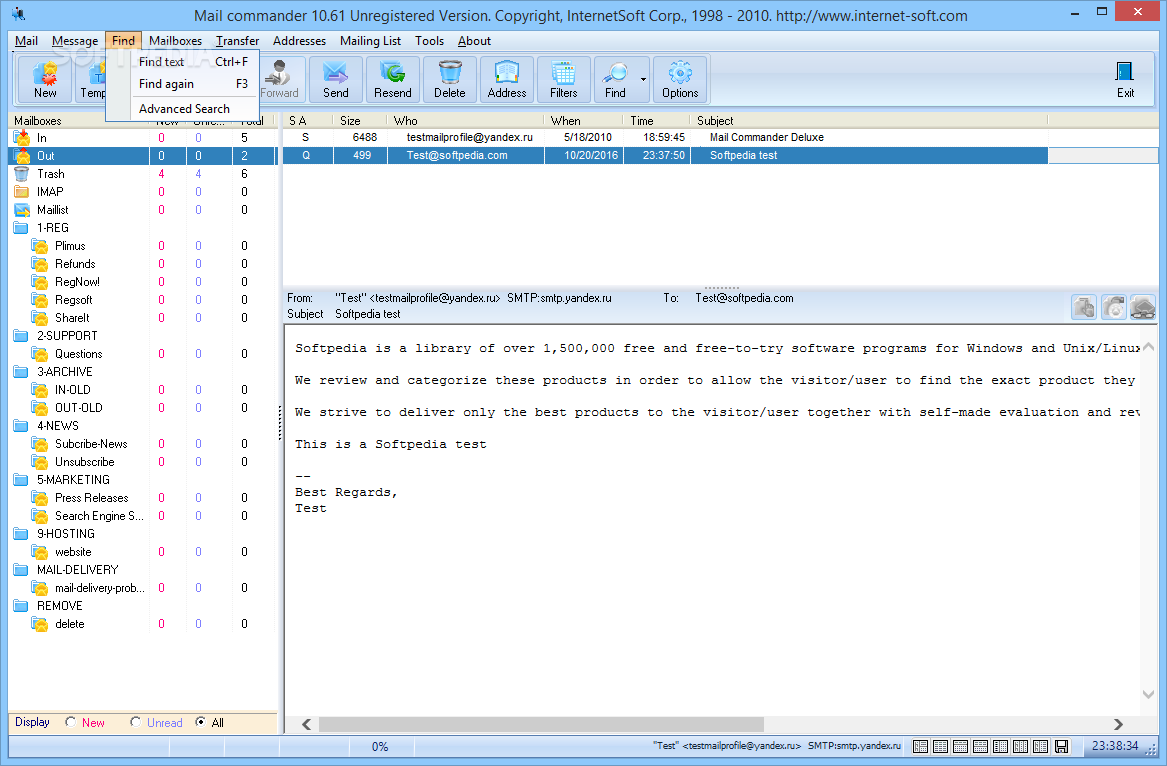The image size is (1167, 766).
Task: Open the Filters toolbar icon
Action: tap(563, 80)
